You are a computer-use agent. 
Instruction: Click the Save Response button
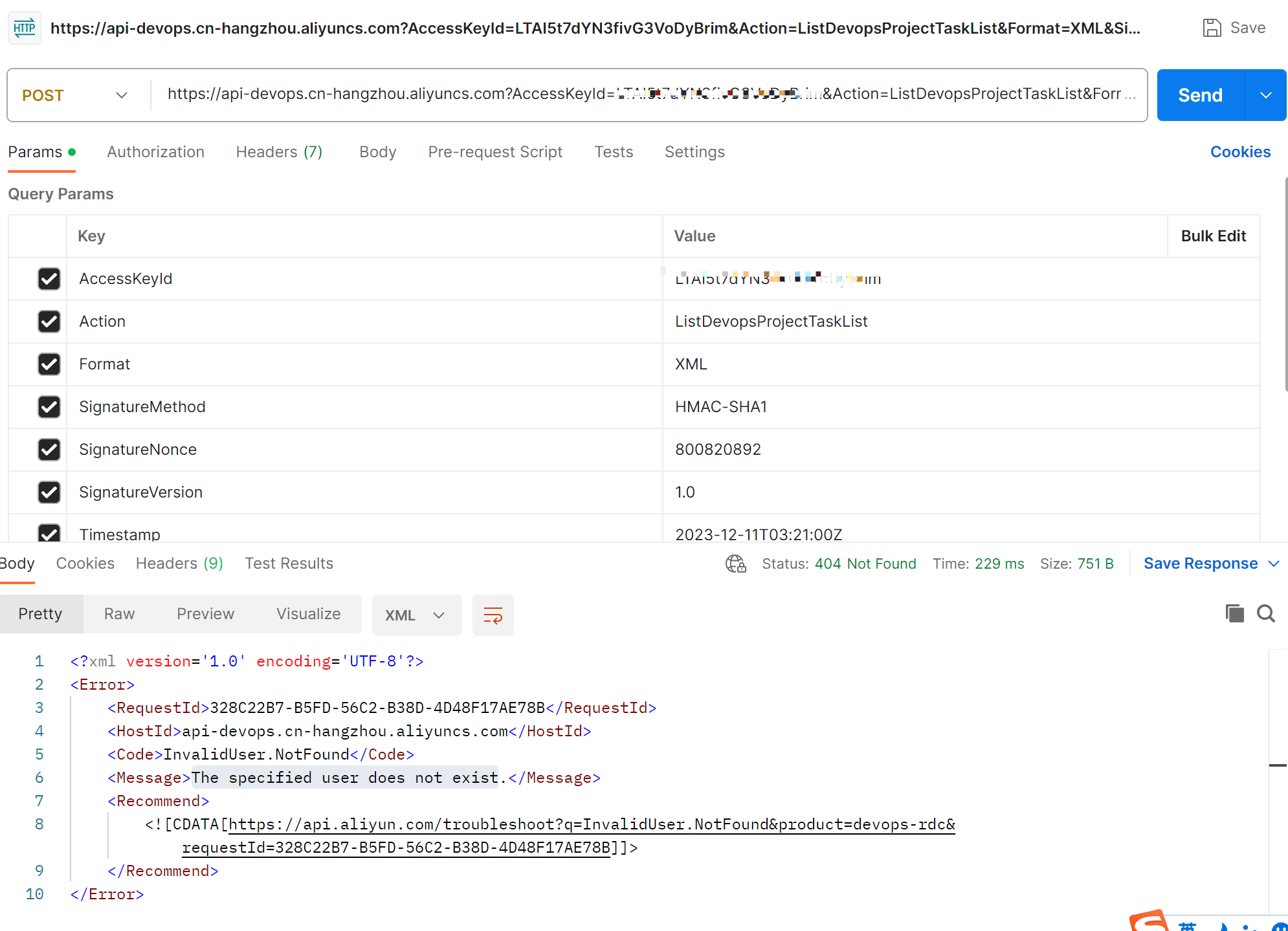(1200, 564)
